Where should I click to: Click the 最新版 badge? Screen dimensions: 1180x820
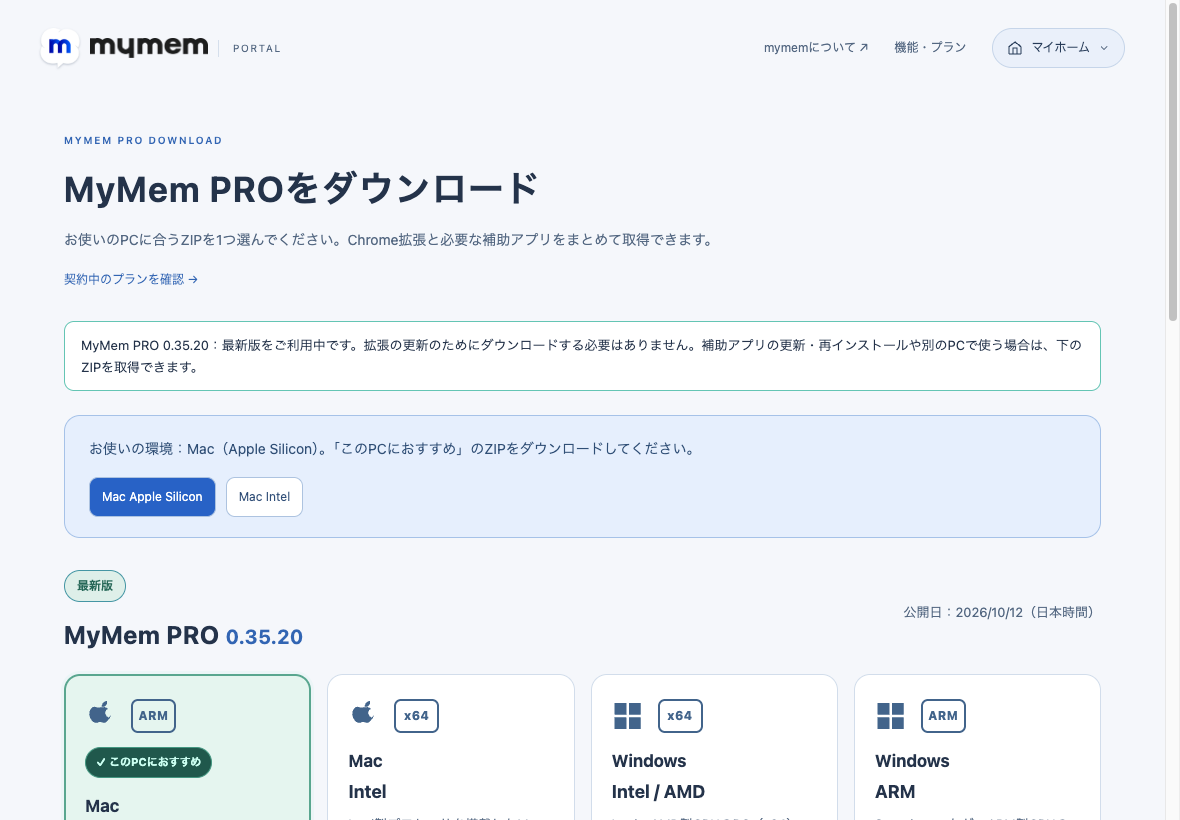[x=95, y=586]
